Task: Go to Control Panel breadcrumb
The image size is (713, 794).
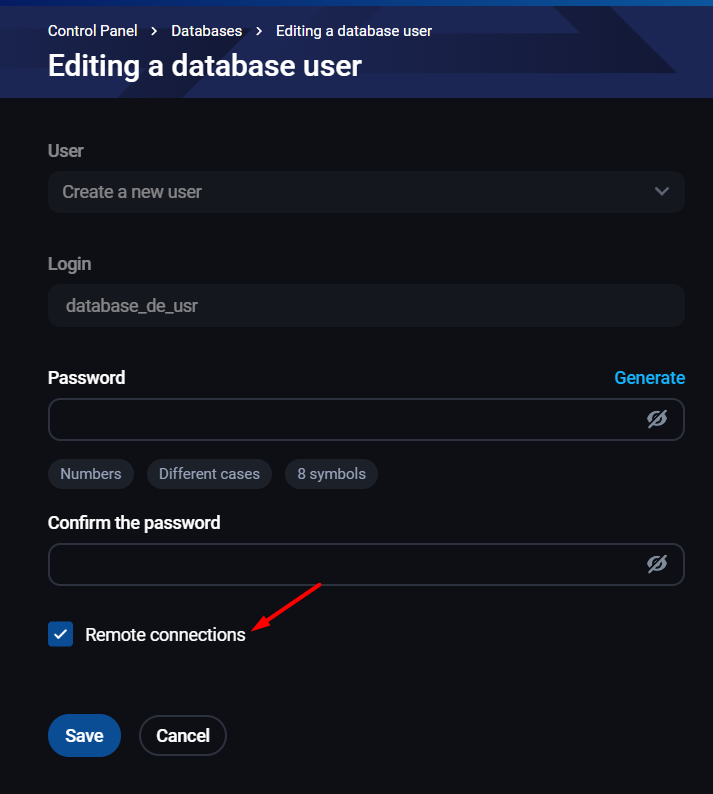Action: pos(92,31)
